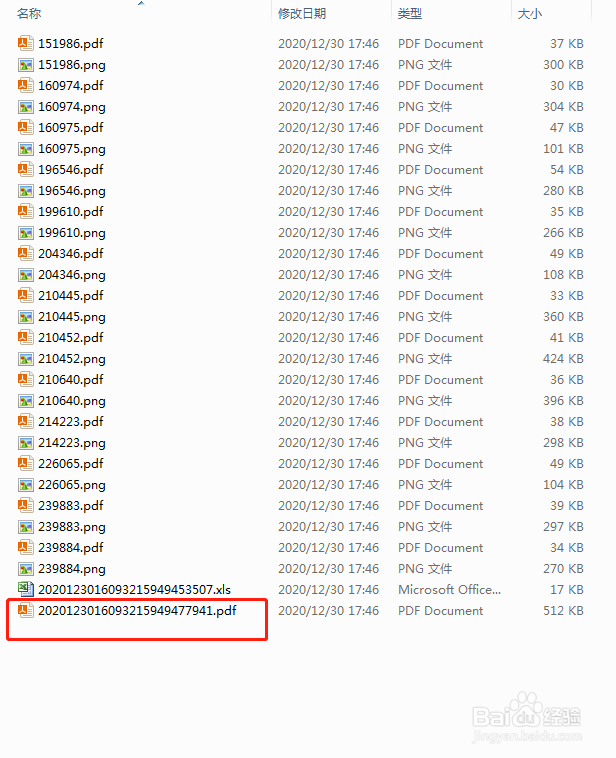Select the file name 226065.png
This screenshot has width=616, height=758.
(72, 485)
